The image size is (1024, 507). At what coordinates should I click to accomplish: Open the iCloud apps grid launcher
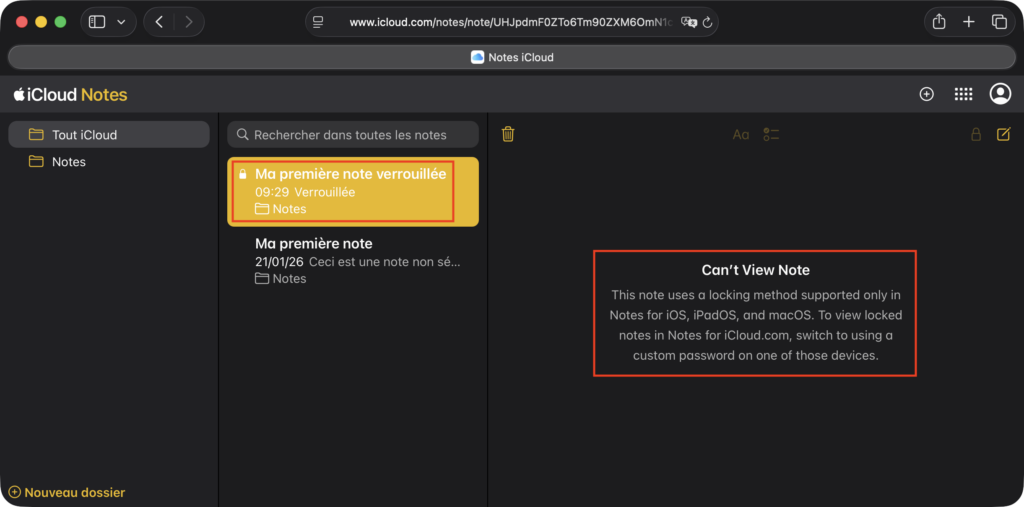click(963, 94)
